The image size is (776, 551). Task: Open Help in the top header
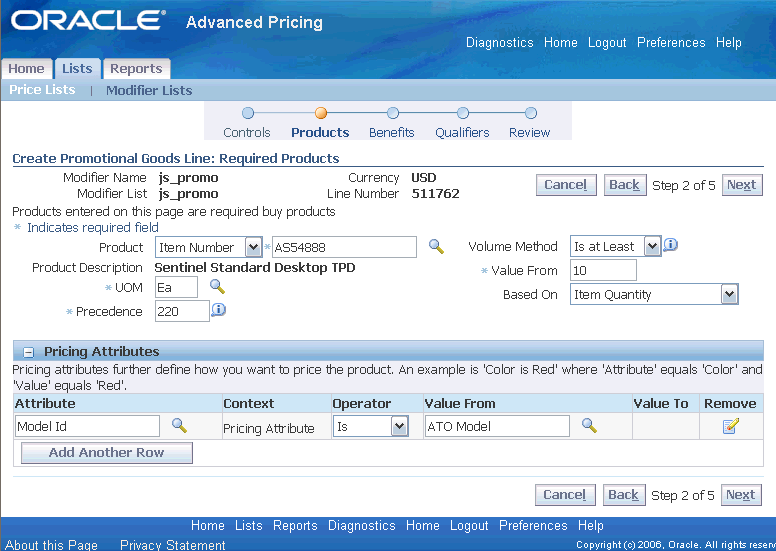728,43
